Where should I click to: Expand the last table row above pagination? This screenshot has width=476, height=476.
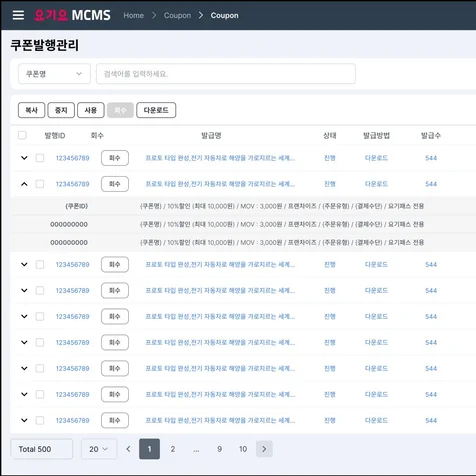24,420
